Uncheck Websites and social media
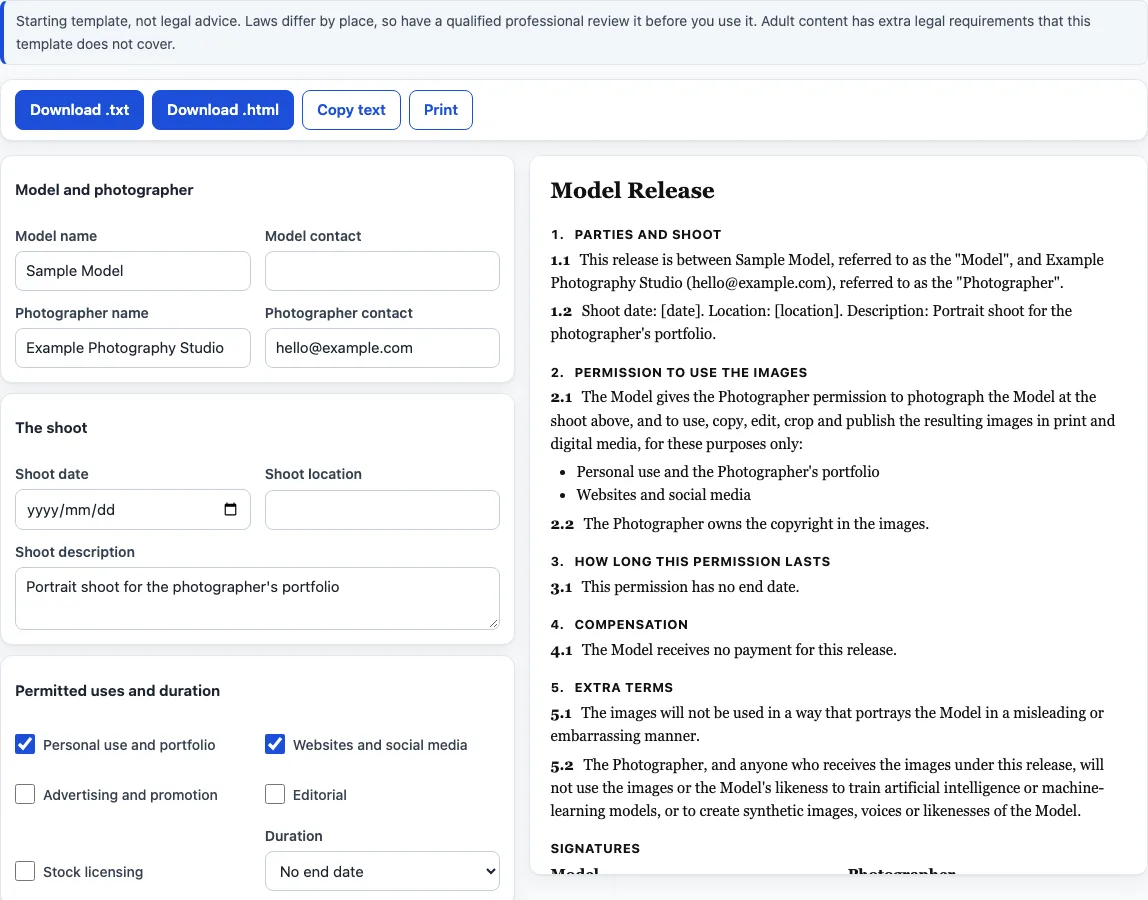 (275, 744)
